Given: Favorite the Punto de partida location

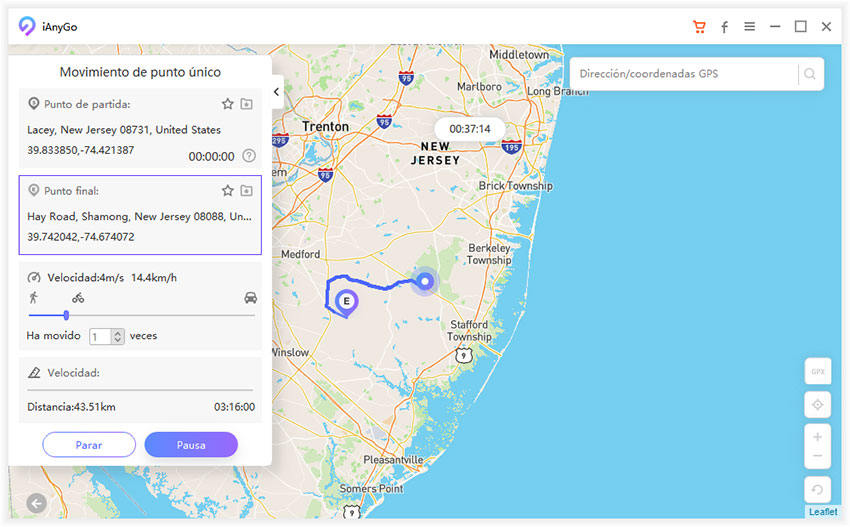Looking at the screenshot, I should point(228,104).
